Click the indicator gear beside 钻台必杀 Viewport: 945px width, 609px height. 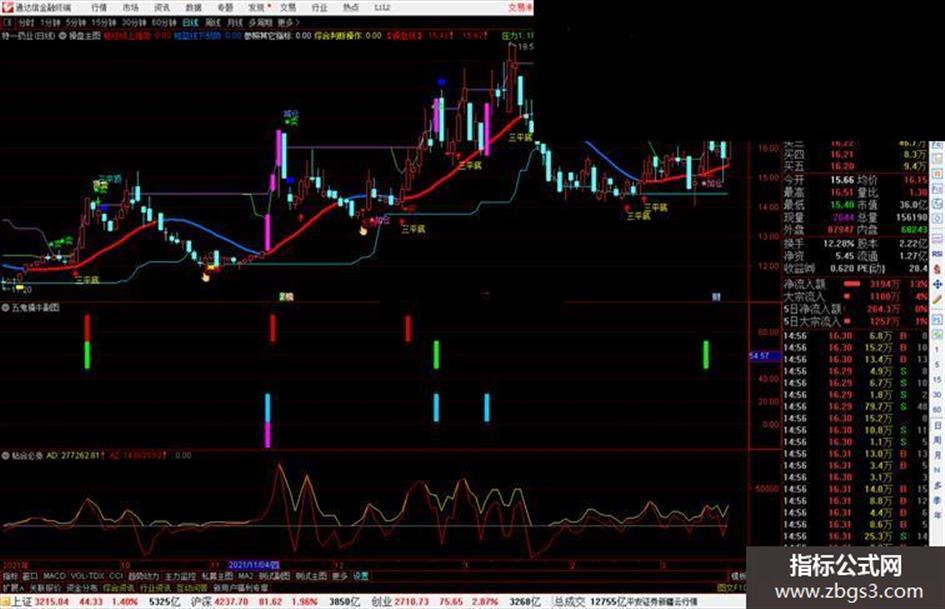point(5,456)
